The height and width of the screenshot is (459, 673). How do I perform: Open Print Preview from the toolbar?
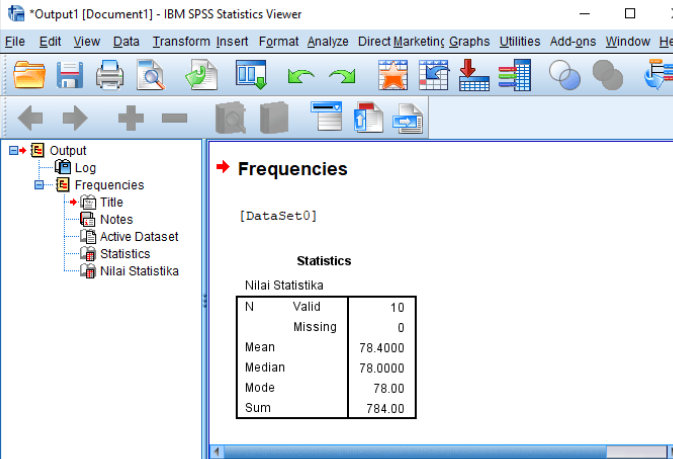coord(149,75)
